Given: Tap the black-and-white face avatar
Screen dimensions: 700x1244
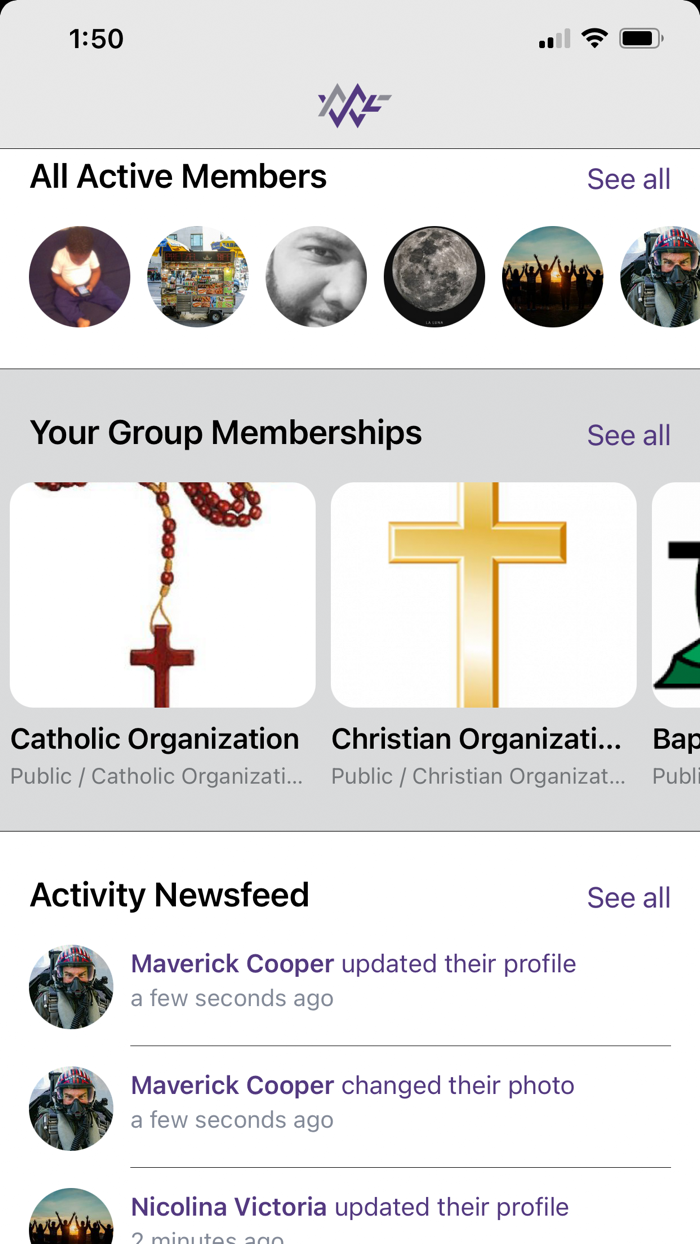Looking at the screenshot, I should pyautogui.click(x=316, y=276).
